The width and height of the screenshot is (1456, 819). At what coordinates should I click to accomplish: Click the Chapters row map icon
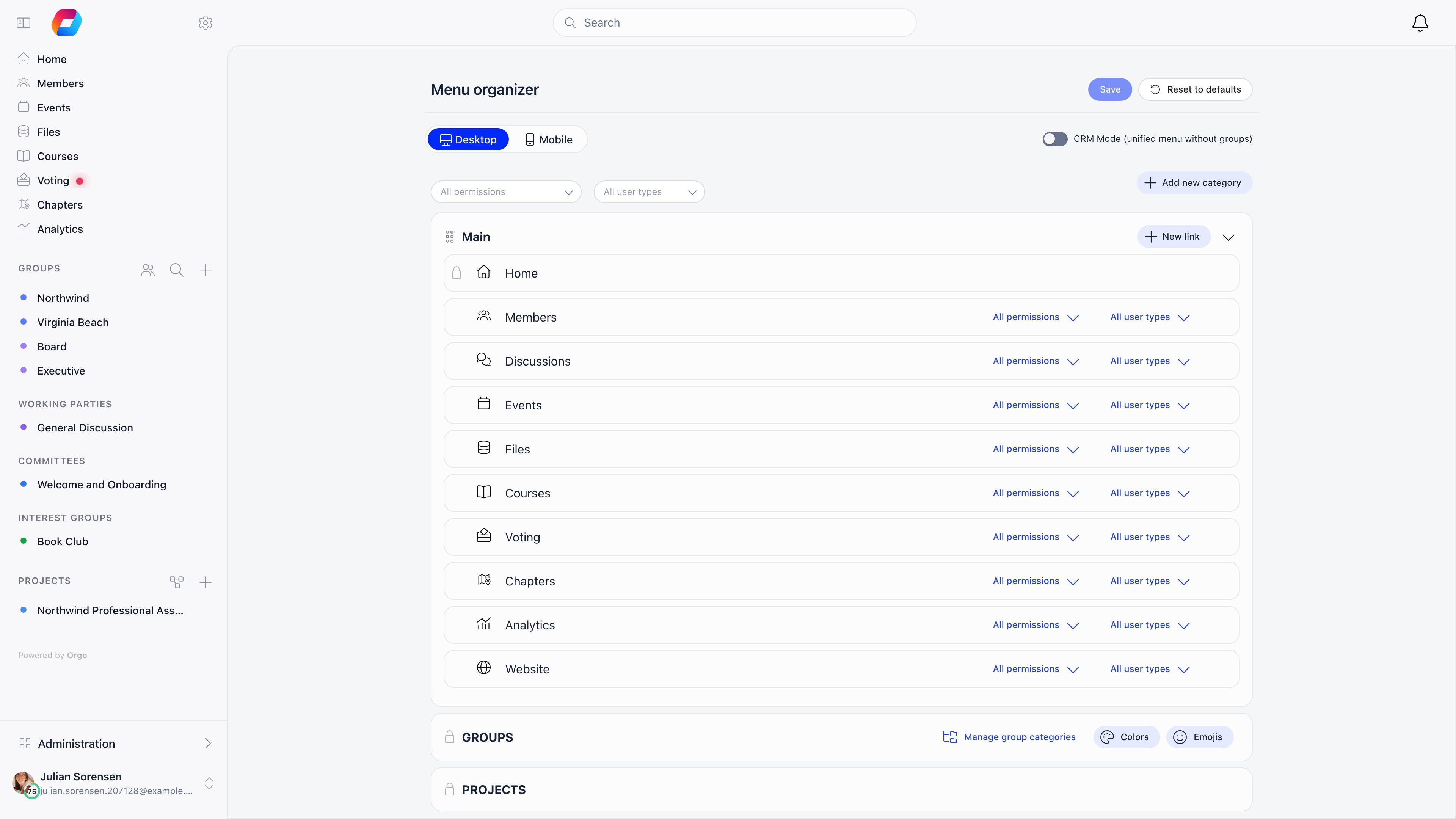(x=484, y=580)
